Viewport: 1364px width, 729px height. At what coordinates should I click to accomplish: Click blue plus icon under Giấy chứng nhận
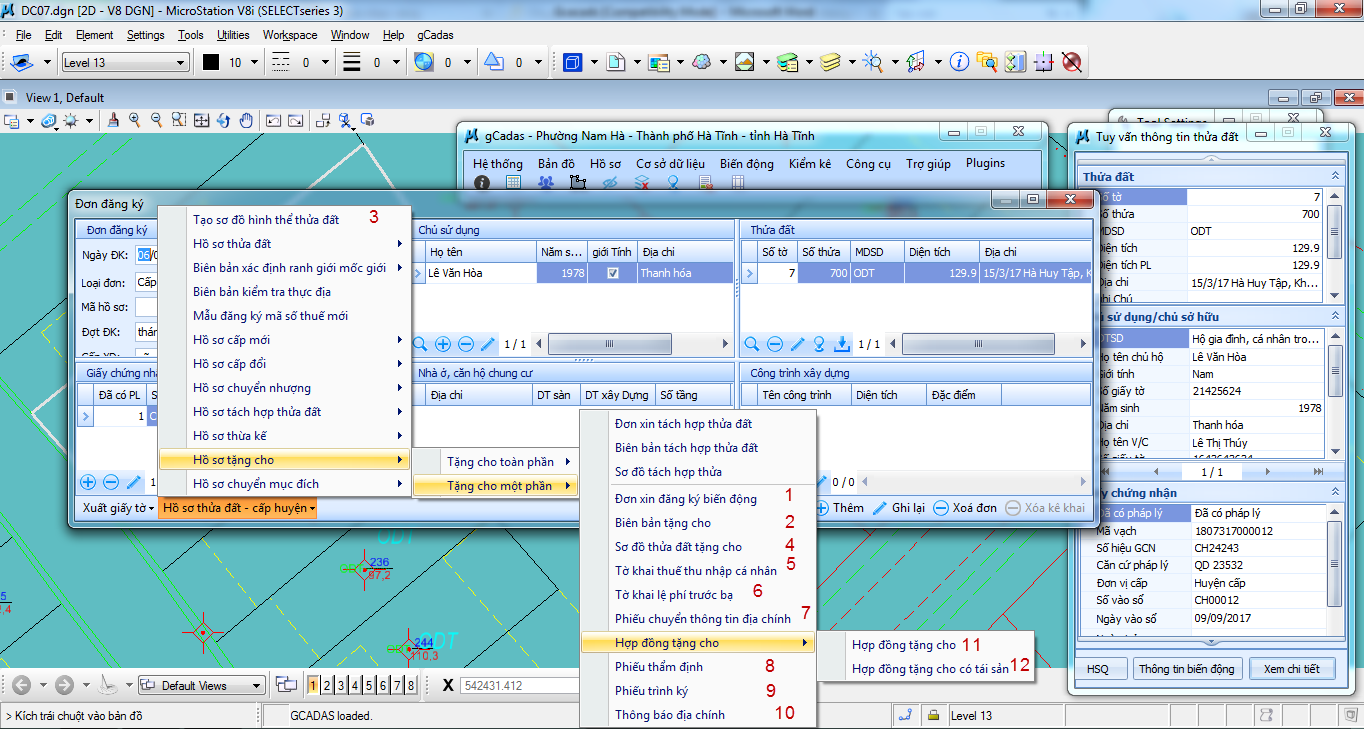[88, 483]
